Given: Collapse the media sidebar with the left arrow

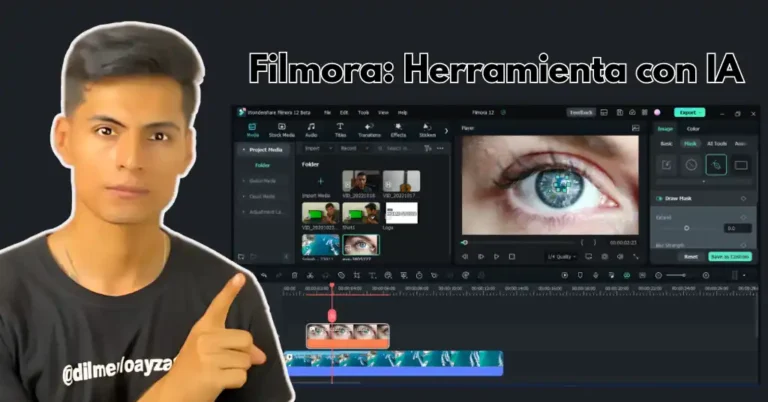Looking at the screenshot, I should click(x=287, y=257).
